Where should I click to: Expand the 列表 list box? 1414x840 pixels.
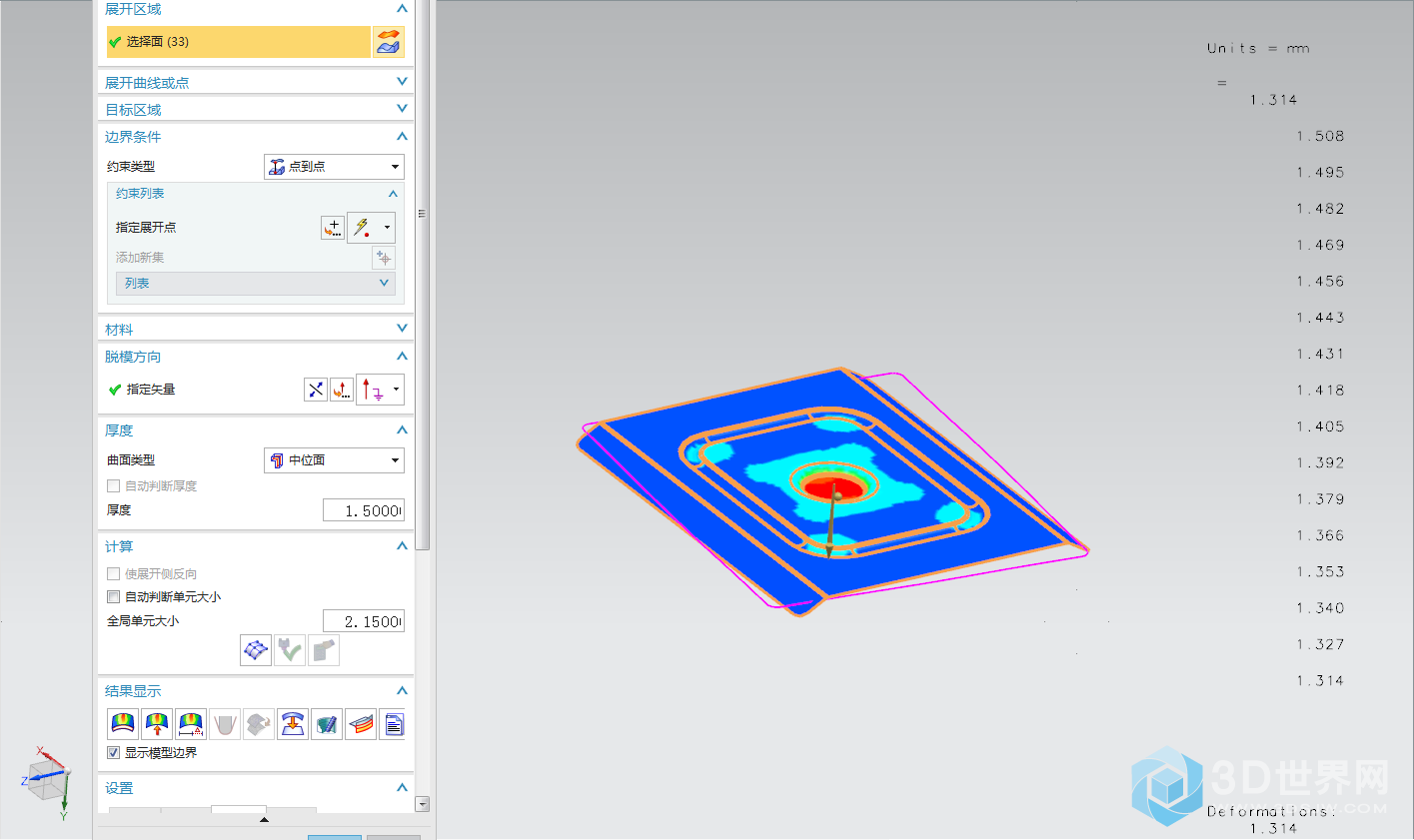click(384, 284)
